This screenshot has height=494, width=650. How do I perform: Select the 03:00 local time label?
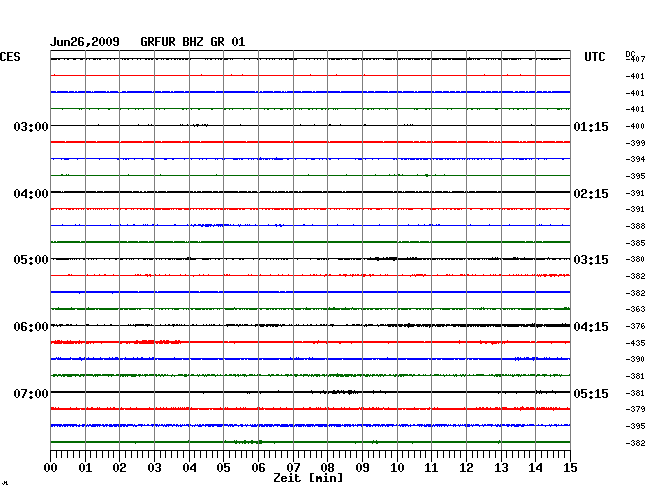pos(31,126)
